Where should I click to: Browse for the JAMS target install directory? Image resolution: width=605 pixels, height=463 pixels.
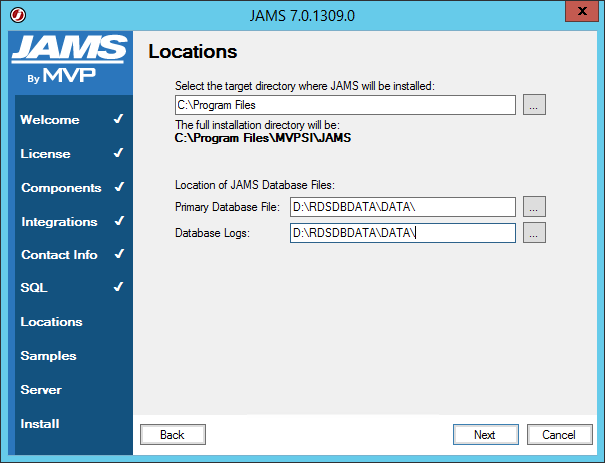534,105
